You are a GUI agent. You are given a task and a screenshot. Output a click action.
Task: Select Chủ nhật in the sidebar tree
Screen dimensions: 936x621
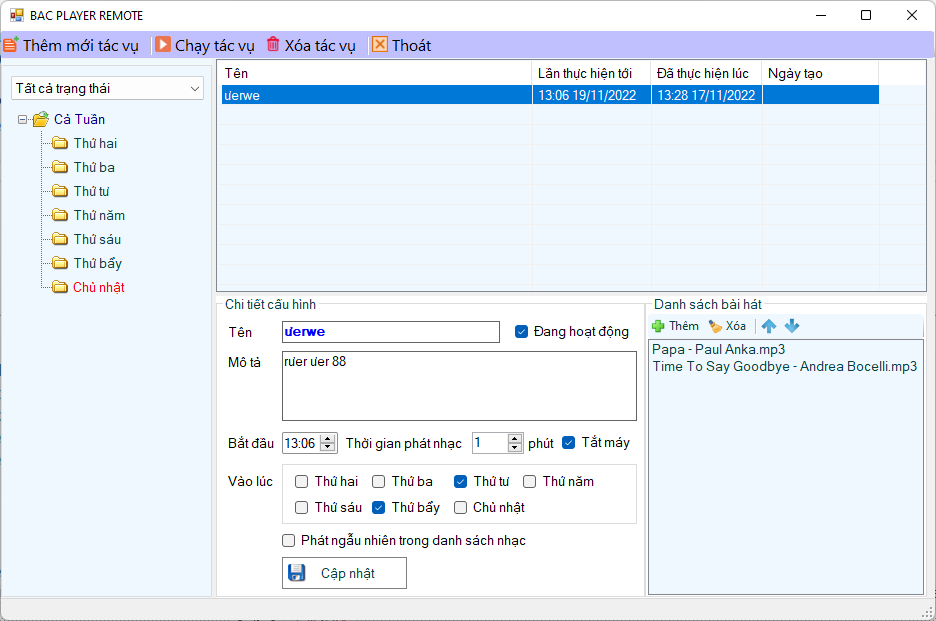tap(98, 287)
